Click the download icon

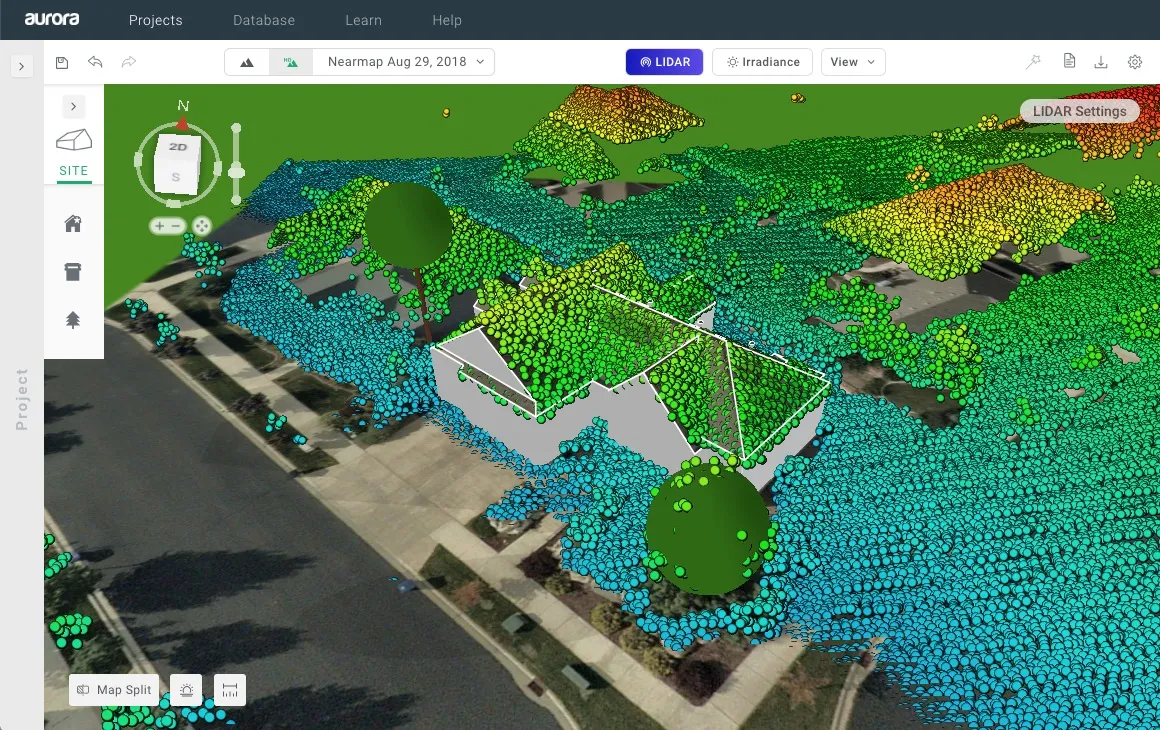point(1101,62)
